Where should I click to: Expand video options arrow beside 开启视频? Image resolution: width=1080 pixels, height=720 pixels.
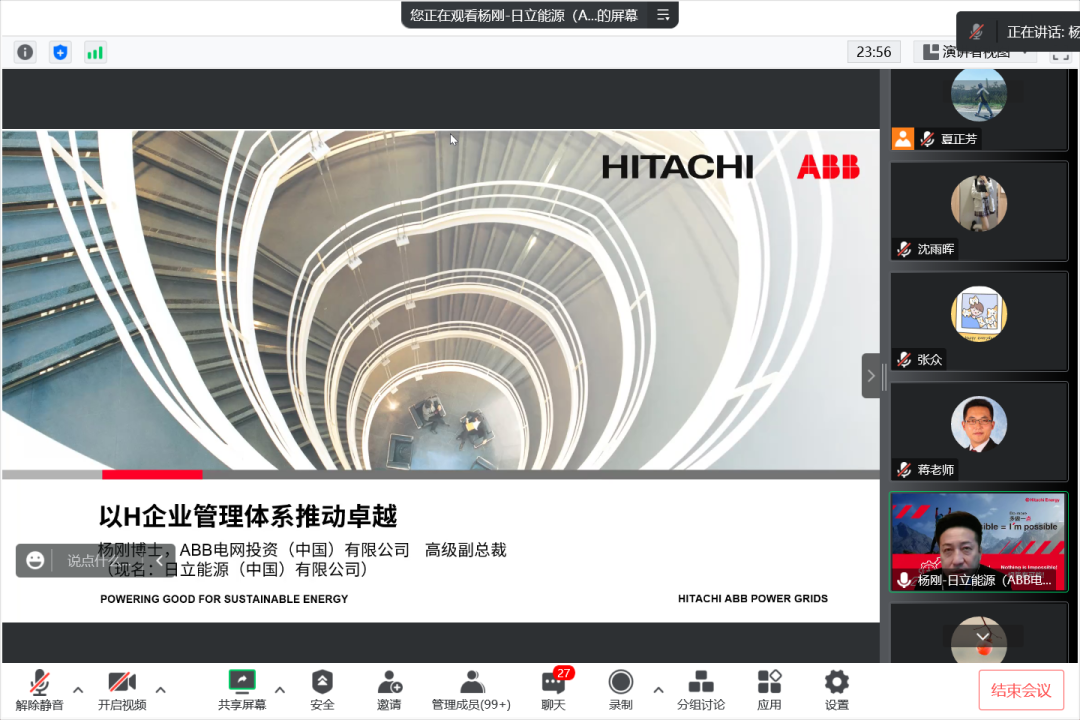click(x=160, y=690)
